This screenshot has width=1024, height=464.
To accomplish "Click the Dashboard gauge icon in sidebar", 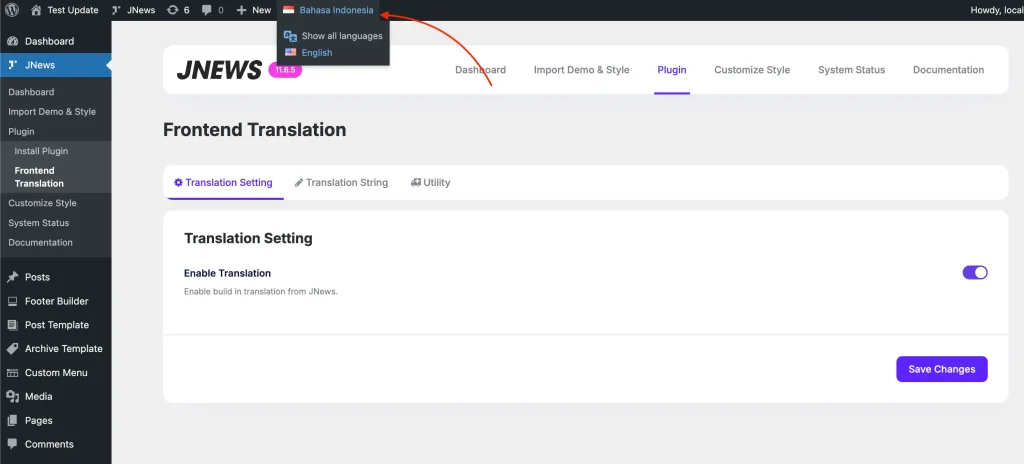I will coord(12,41).
